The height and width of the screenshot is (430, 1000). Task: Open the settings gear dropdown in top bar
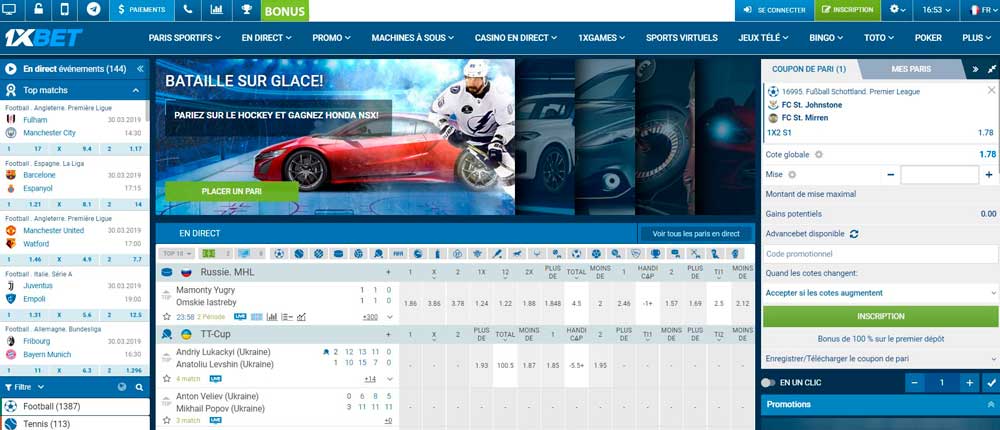pos(897,10)
